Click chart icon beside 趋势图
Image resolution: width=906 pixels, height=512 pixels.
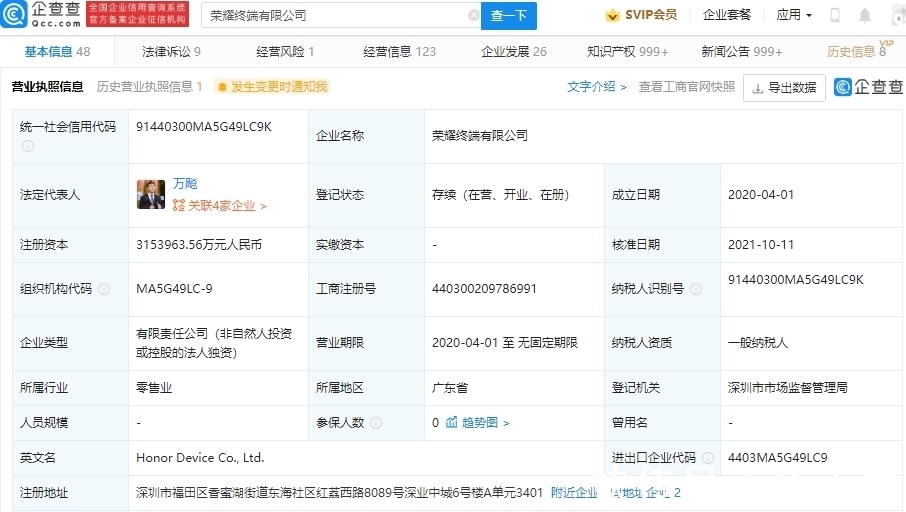pyautogui.click(x=451, y=422)
